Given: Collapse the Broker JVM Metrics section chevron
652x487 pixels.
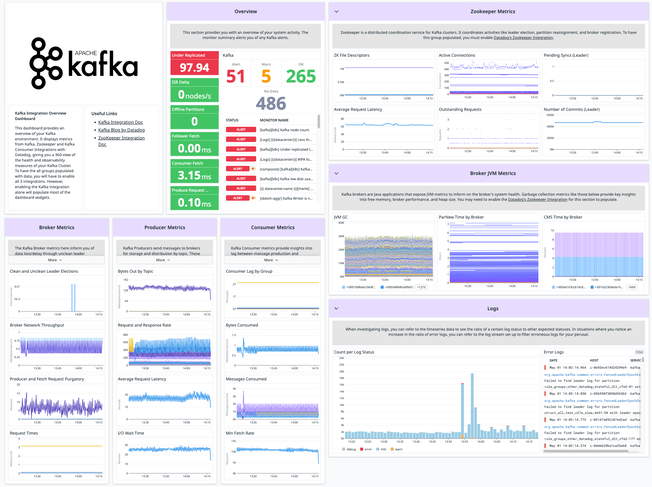Looking at the screenshot, I should tap(337, 173).
